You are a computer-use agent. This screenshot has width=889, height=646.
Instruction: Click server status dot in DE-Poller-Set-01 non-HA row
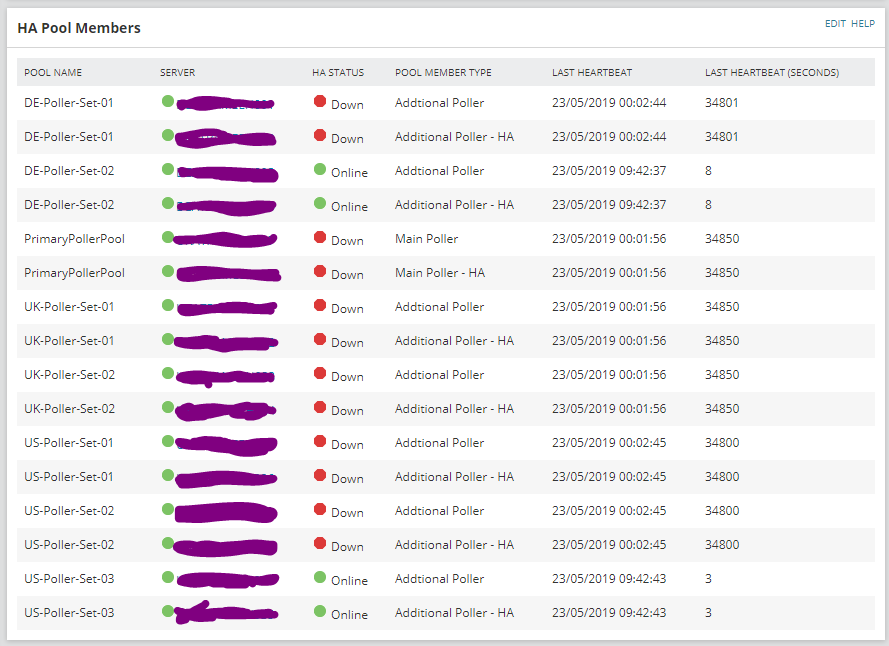[168, 102]
